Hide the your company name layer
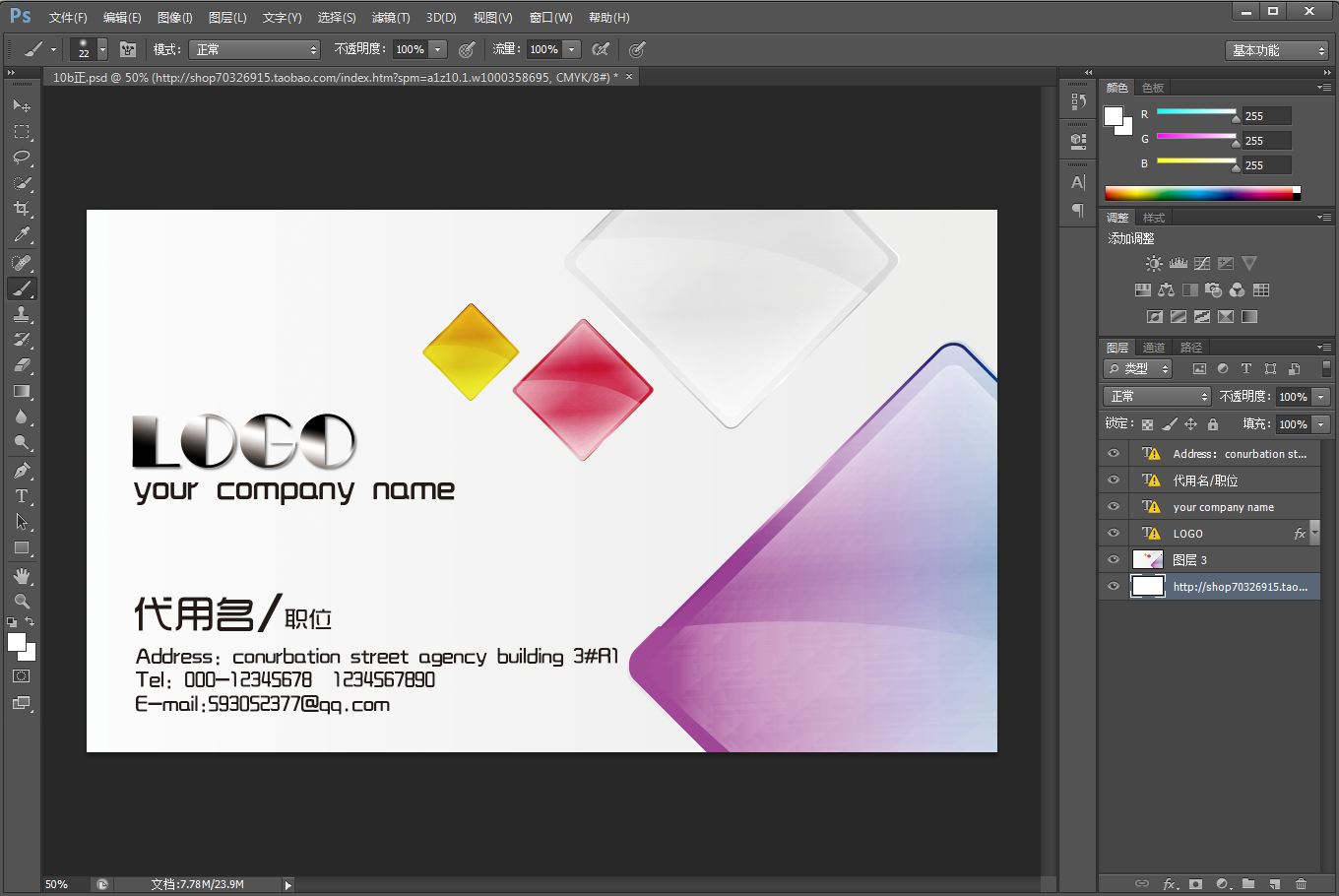This screenshot has width=1339, height=896. point(1114,506)
